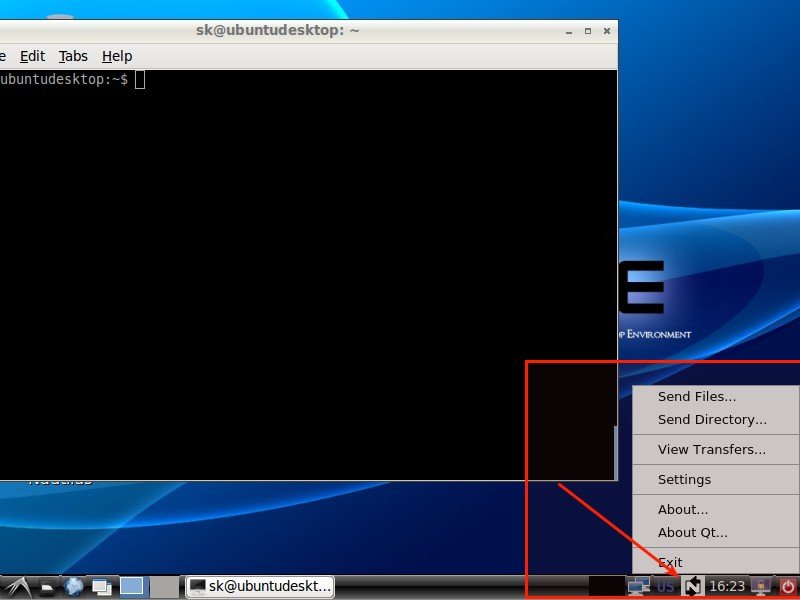Click the 16:23 panel clock
The width and height of the screenshot is (800, 600).
727,586
